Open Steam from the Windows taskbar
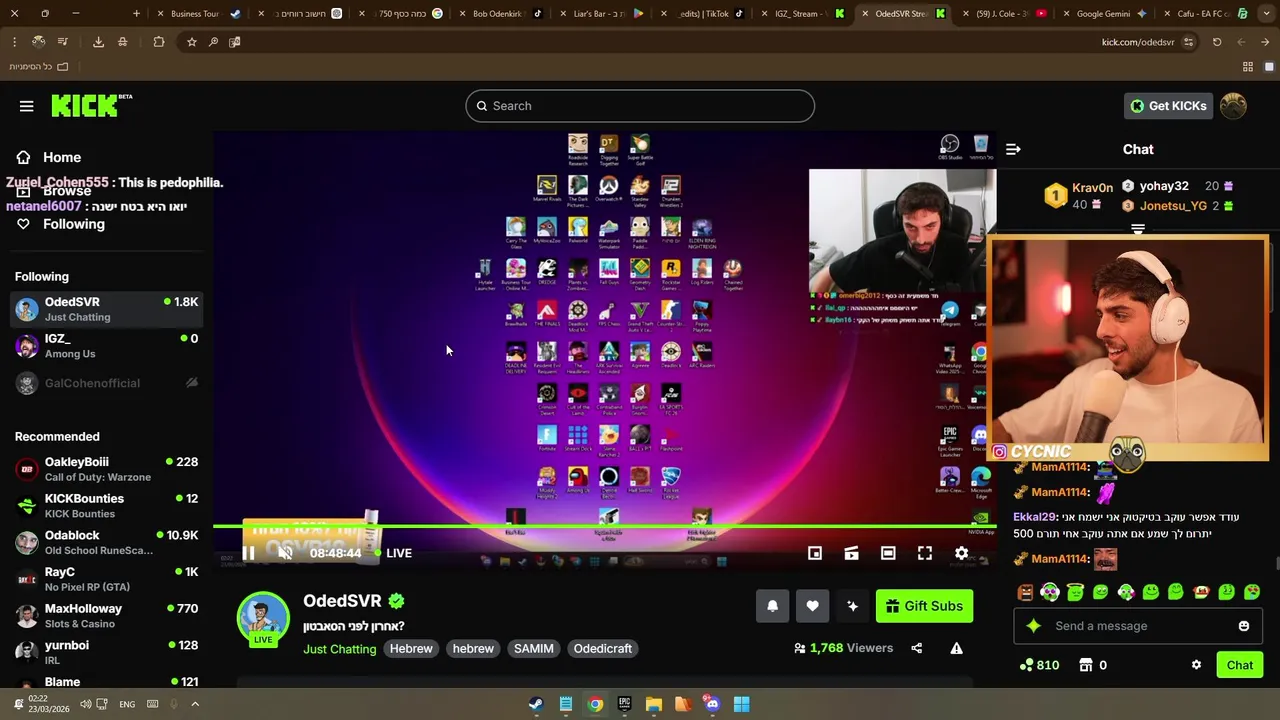 [x=537, y=704]
